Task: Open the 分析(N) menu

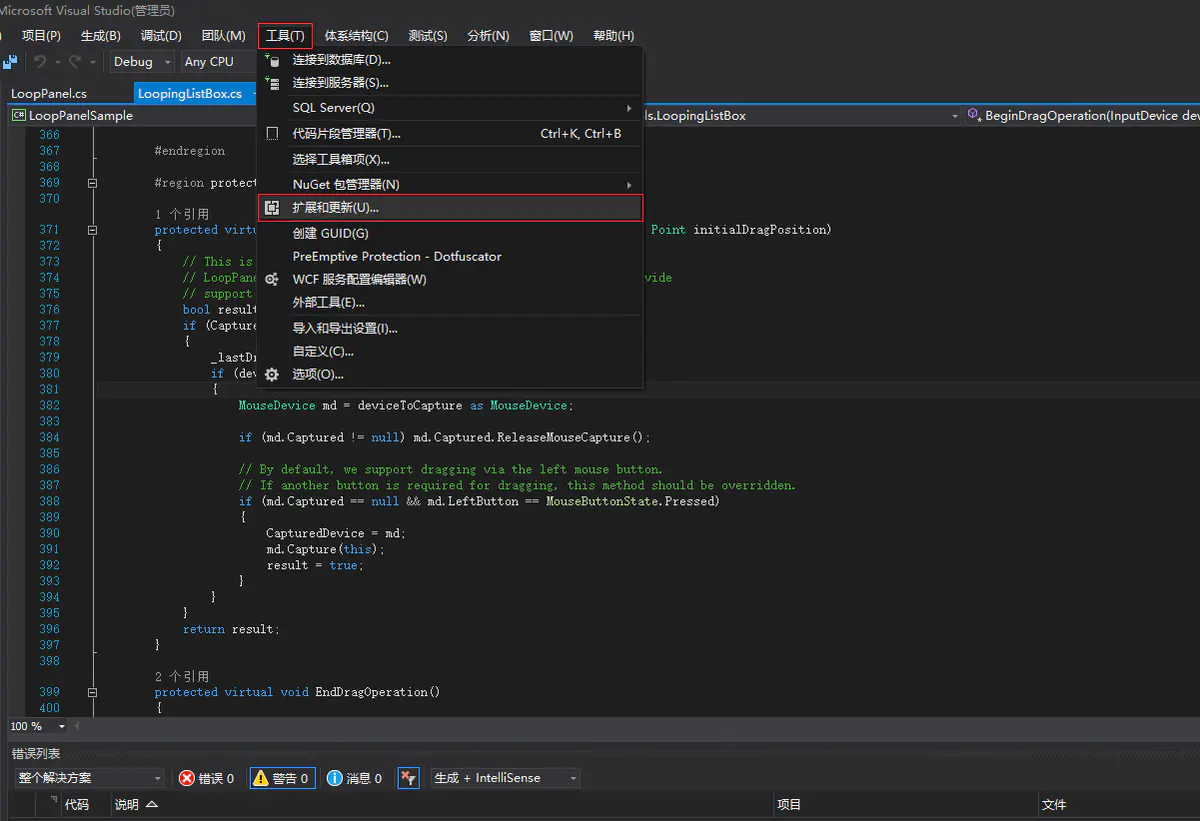Action: [x=488, y=36]
